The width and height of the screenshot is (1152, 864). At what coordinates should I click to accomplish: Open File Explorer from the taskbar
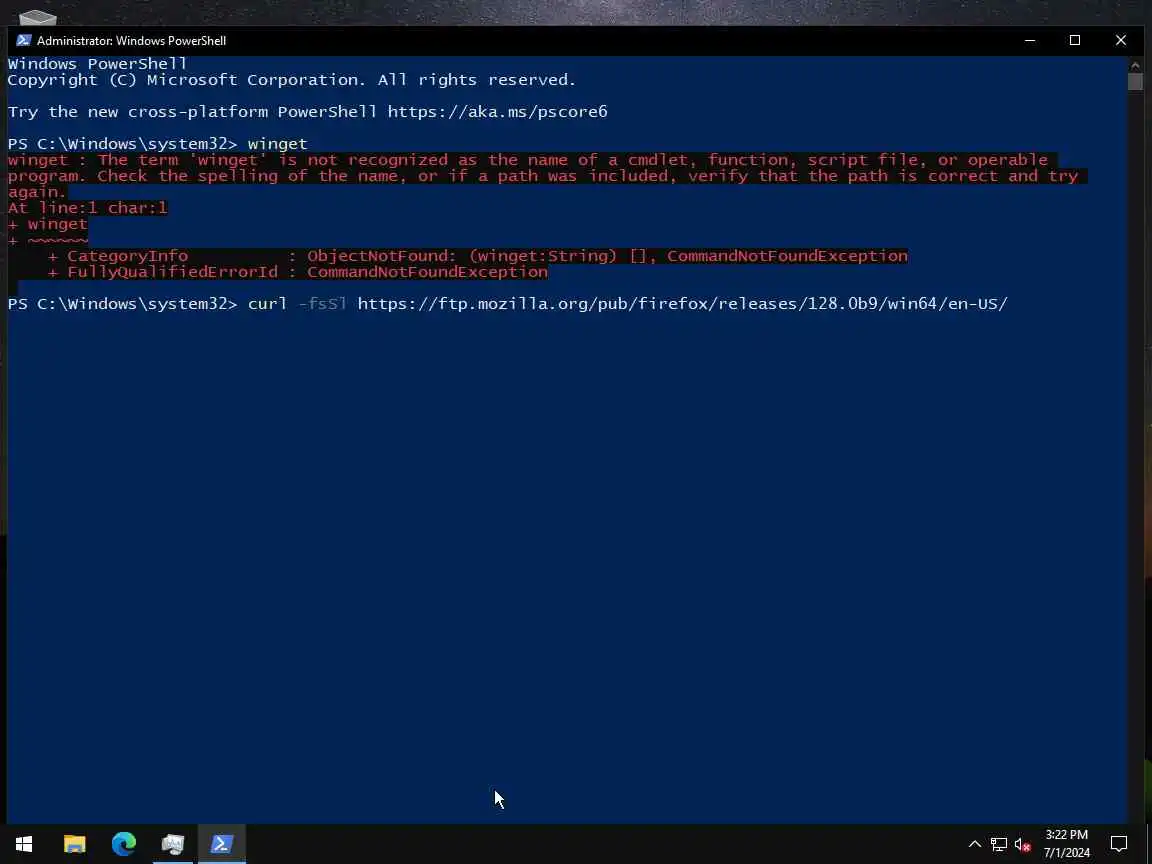pos(74,843)
